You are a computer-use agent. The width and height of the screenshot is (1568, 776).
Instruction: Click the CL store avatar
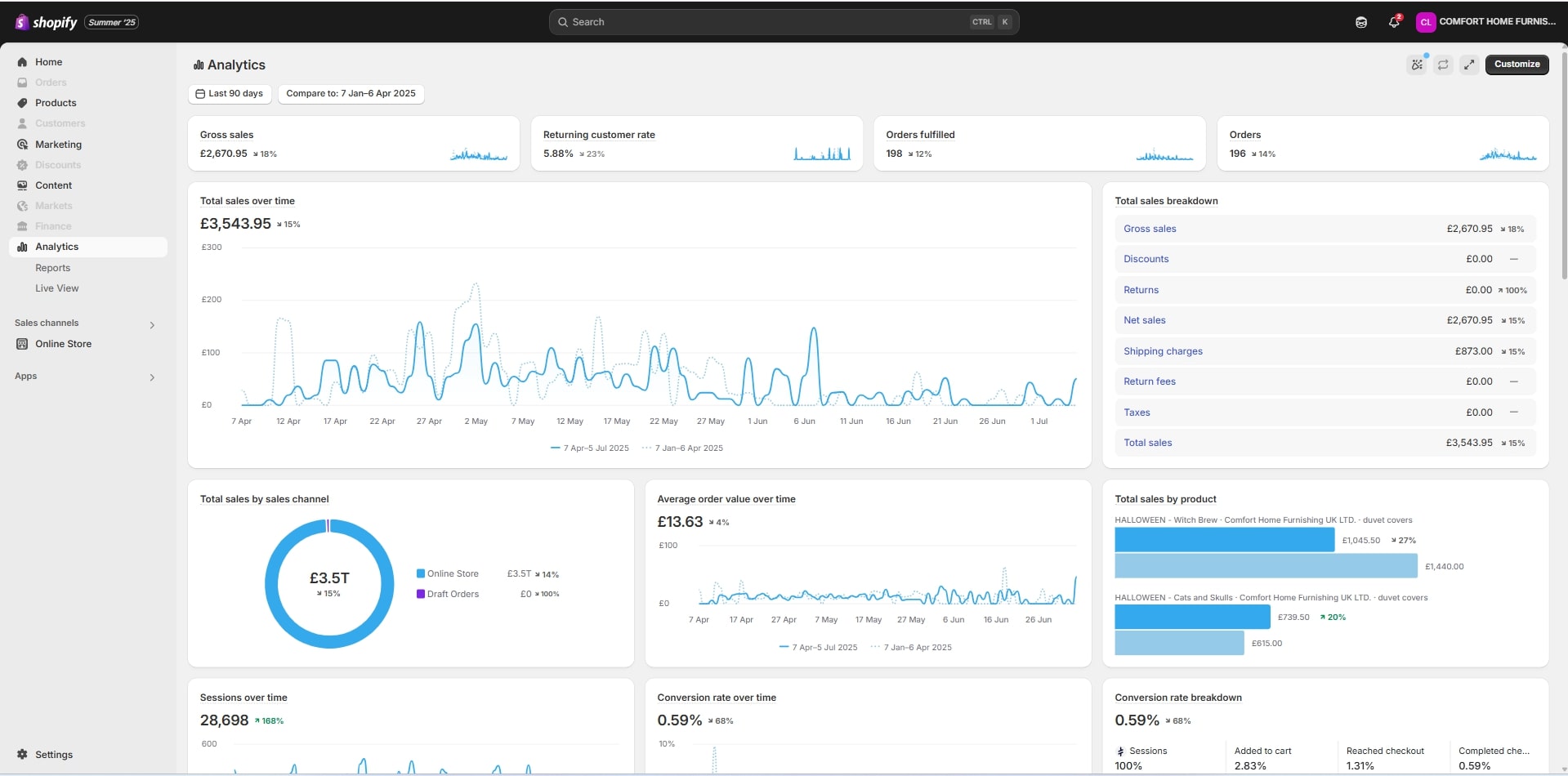[1426, 22]
